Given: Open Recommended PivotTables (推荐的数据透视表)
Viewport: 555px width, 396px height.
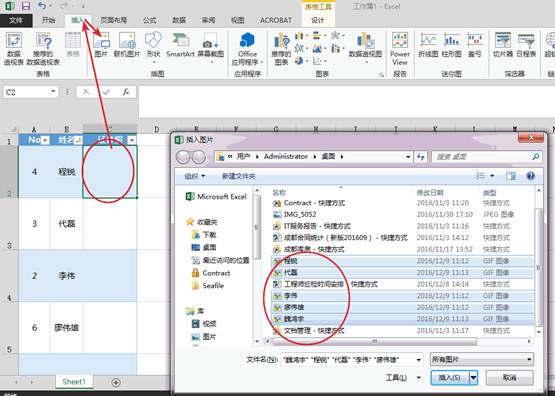Looking at the screenshot, I should click(43, 49).
